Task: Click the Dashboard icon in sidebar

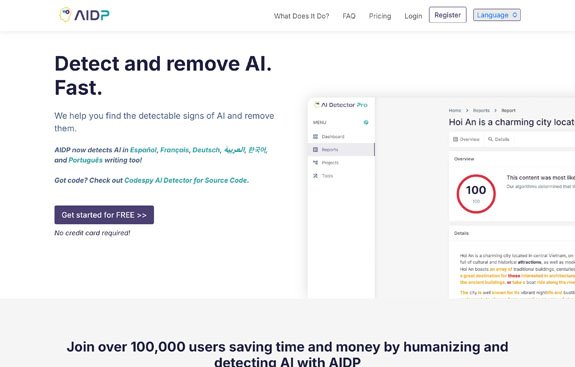Action: (315, 136)
